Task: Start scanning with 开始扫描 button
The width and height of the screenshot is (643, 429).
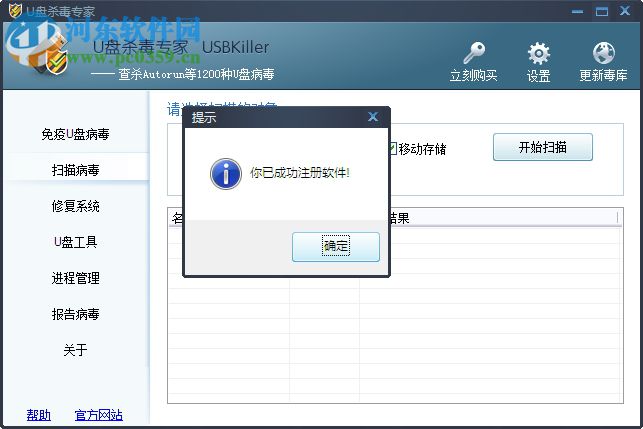Action: 543,147
